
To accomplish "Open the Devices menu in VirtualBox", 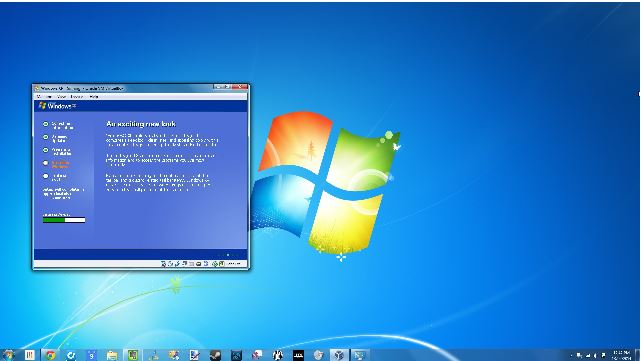I will pyautogui.click(x=77, y=97).
